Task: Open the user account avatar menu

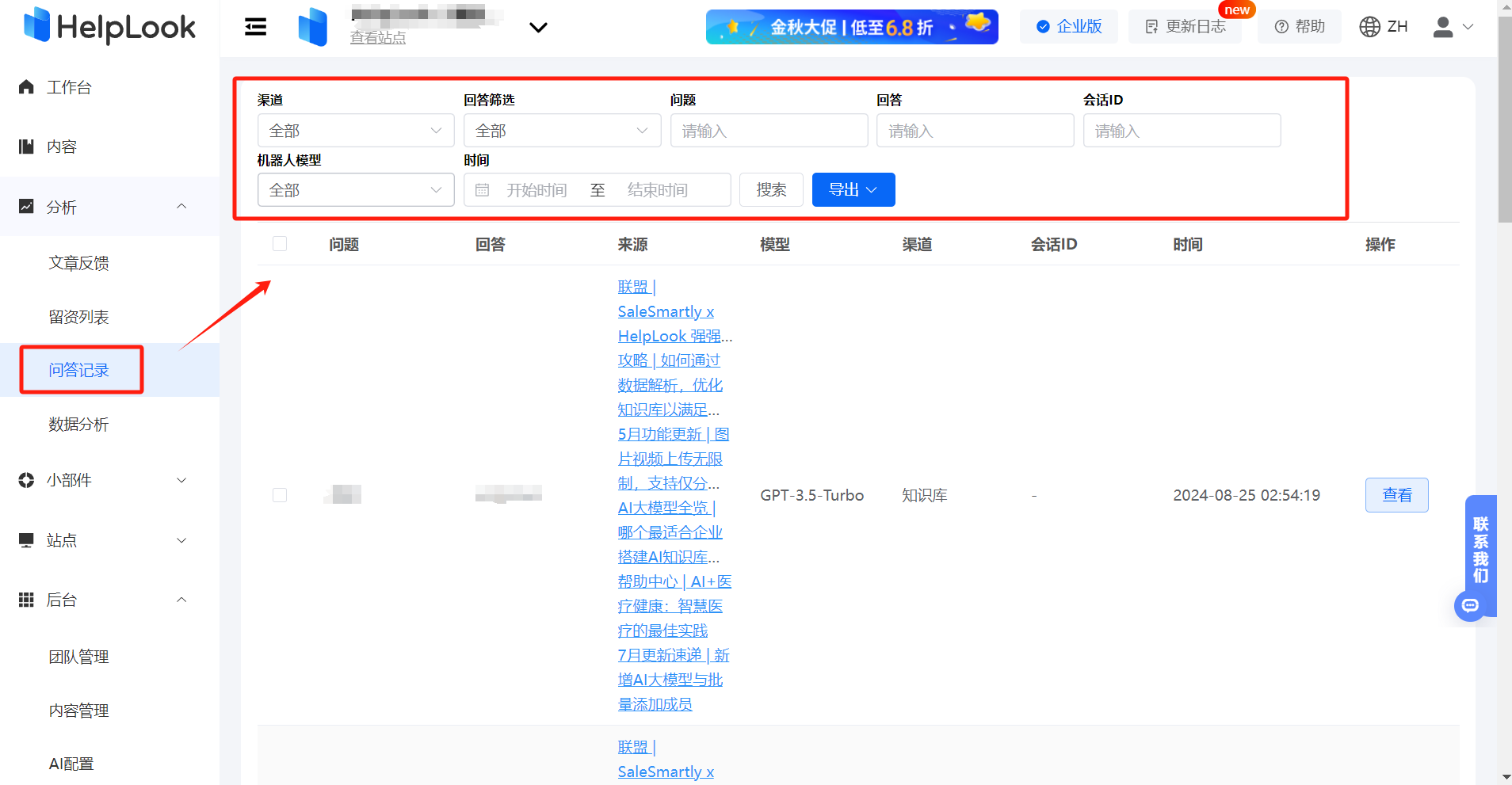Action: (x=1453, y=27)
